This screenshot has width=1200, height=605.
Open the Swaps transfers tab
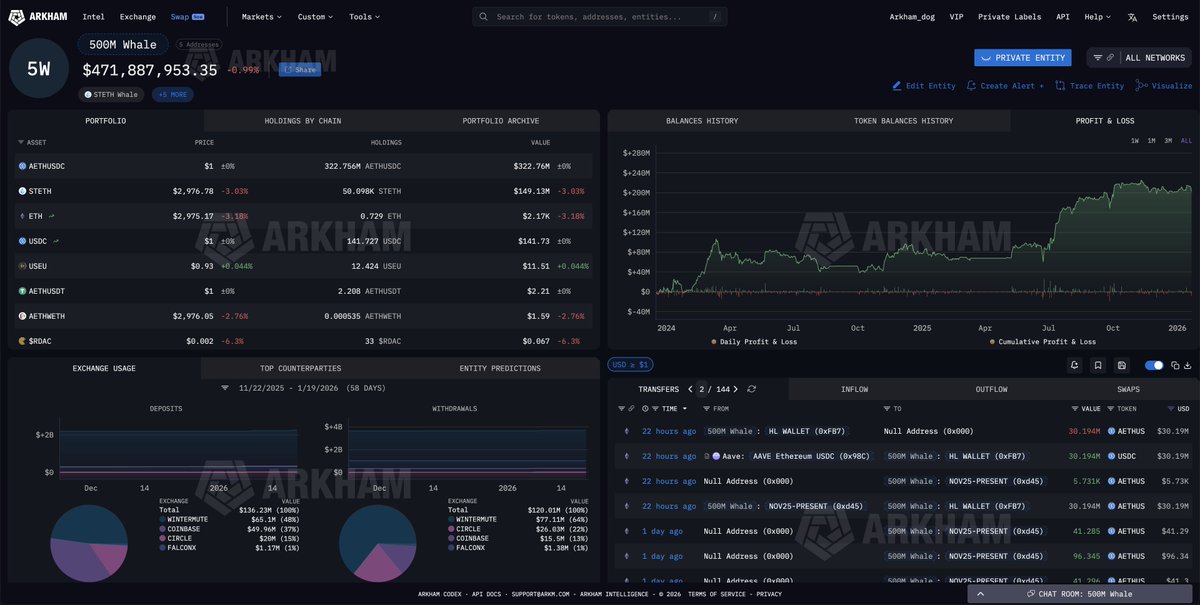(x=1128, y=389)
